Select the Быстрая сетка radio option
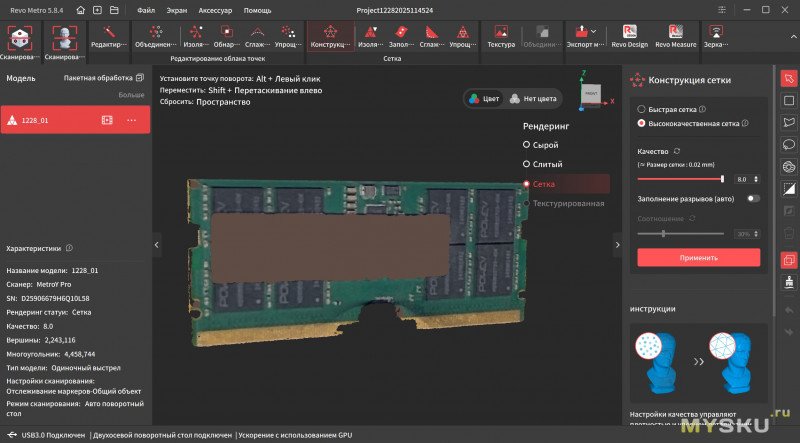Screen dimensions: 800x443 [x=641, y=109]
